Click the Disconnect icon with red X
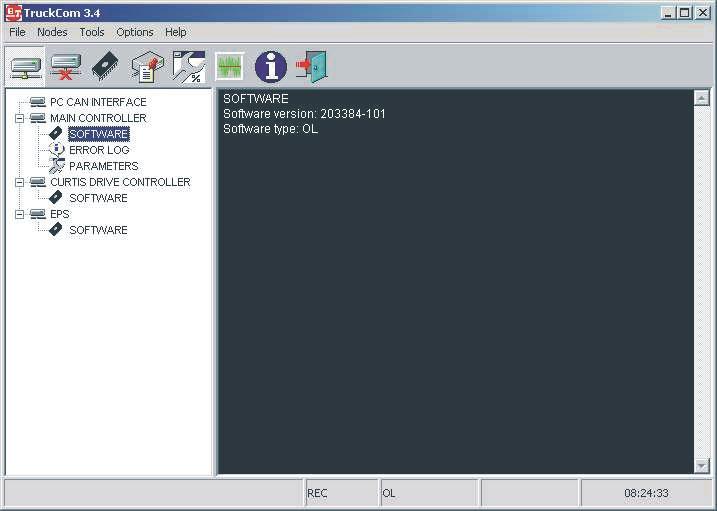 [x=66, y=67]
